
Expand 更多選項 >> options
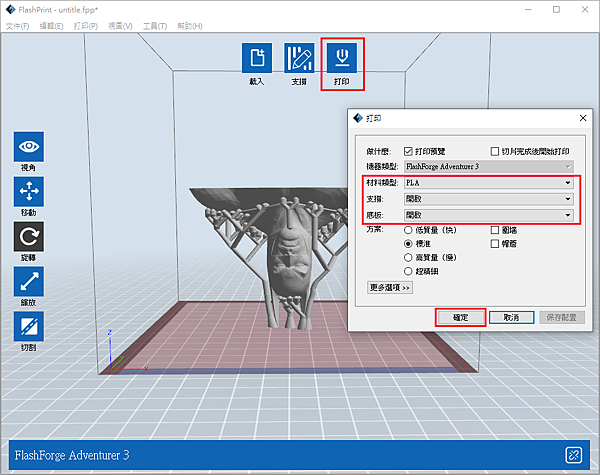(390, 287)
